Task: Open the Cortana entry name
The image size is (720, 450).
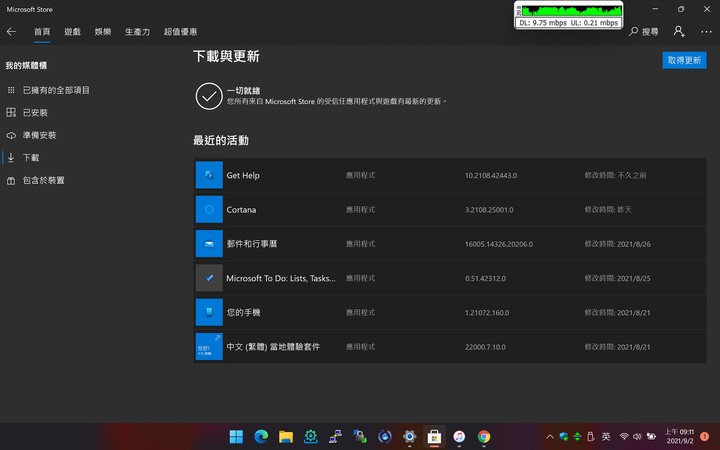Action: [241, 209]
